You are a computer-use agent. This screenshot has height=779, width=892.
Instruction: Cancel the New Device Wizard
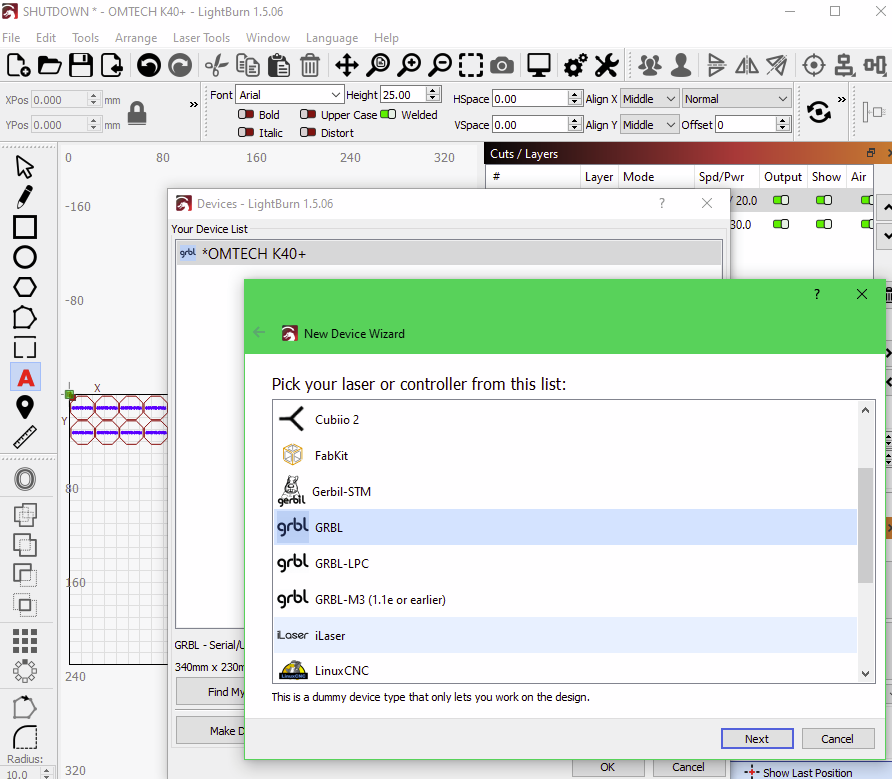pyautogui.click(x=837, y=739)
